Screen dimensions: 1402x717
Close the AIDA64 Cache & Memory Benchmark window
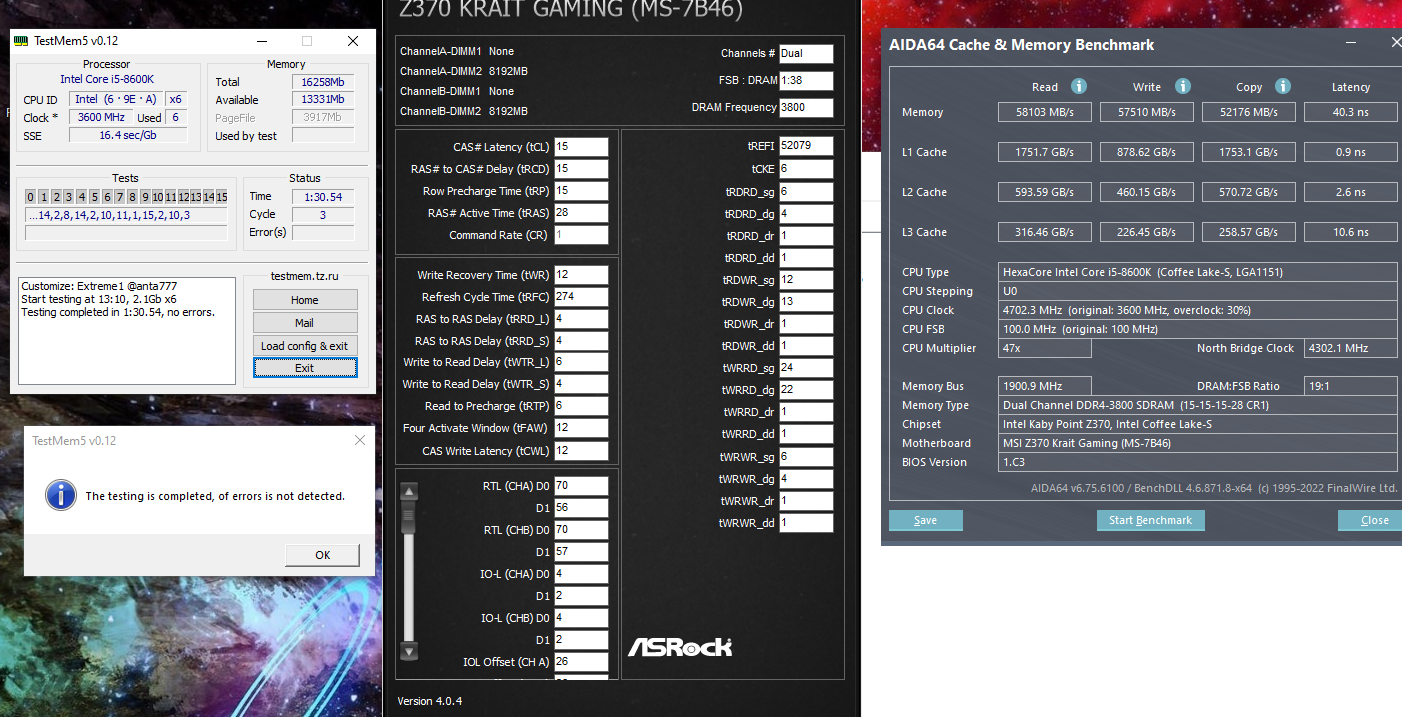[x=1396, y=43]
